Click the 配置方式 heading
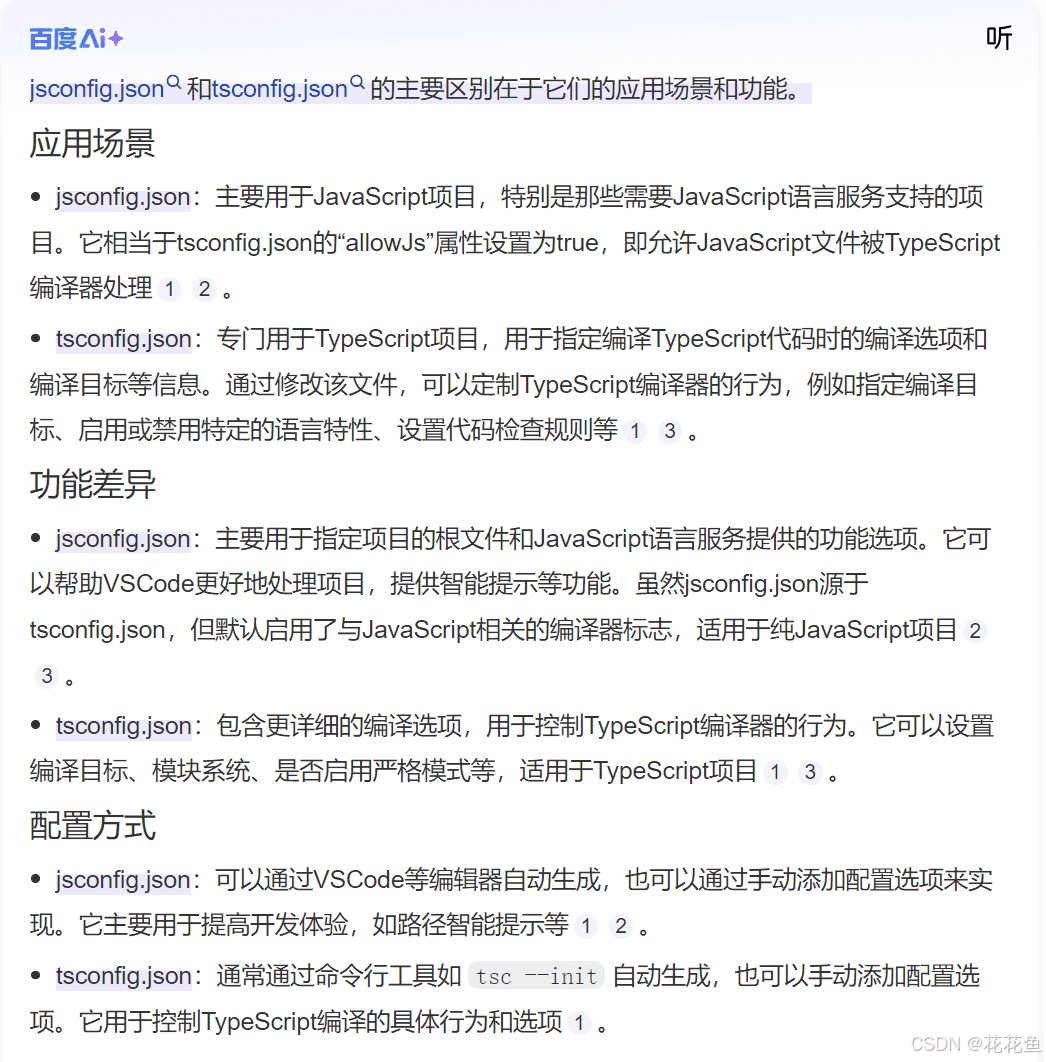Viewport: 1046px width, 1062px height. pos(93,826)
